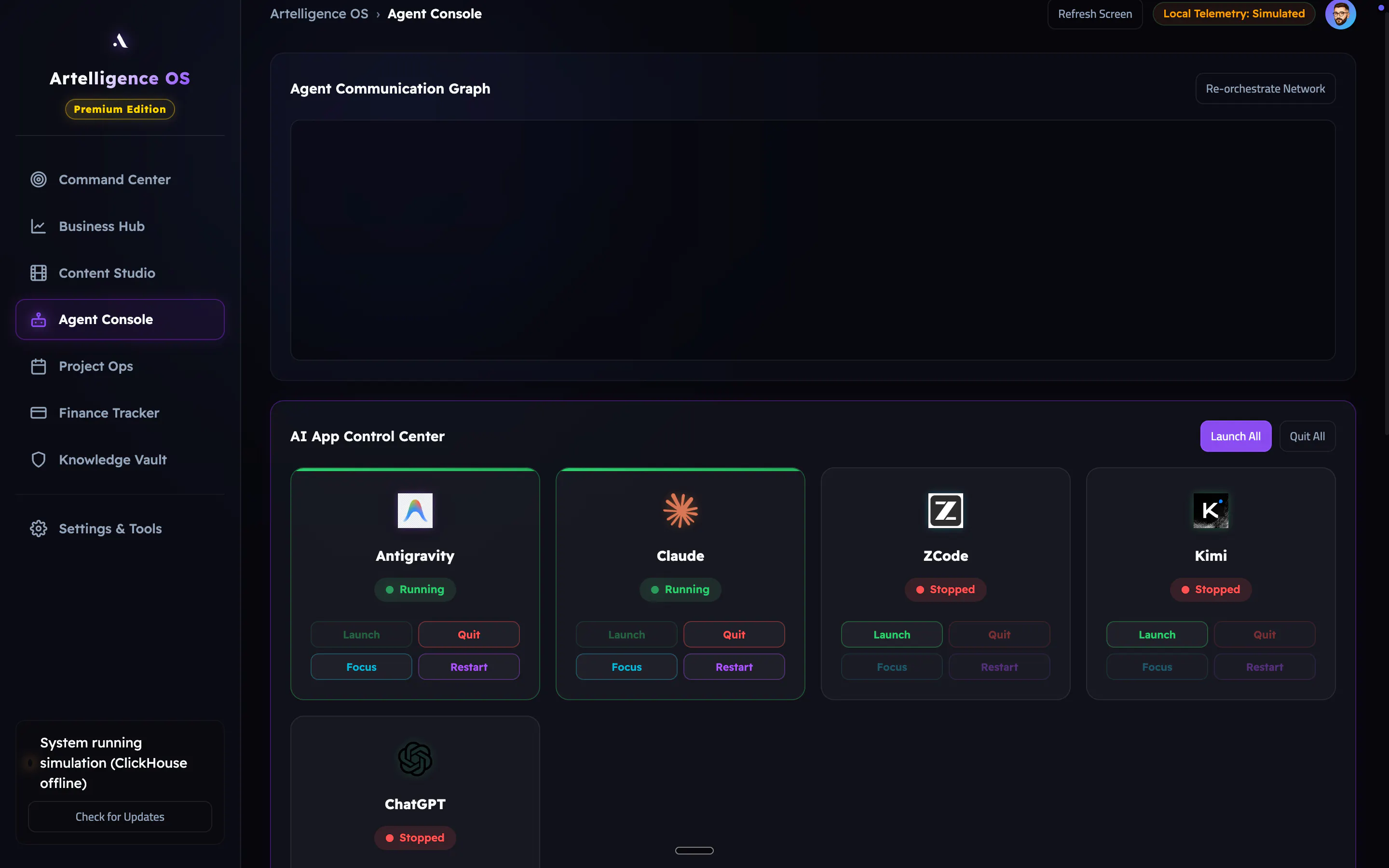The width and height of the screenshot is (1389, 868).
Task: Click the Antigravity Running status badge
Action: click(x=415, y=590)
